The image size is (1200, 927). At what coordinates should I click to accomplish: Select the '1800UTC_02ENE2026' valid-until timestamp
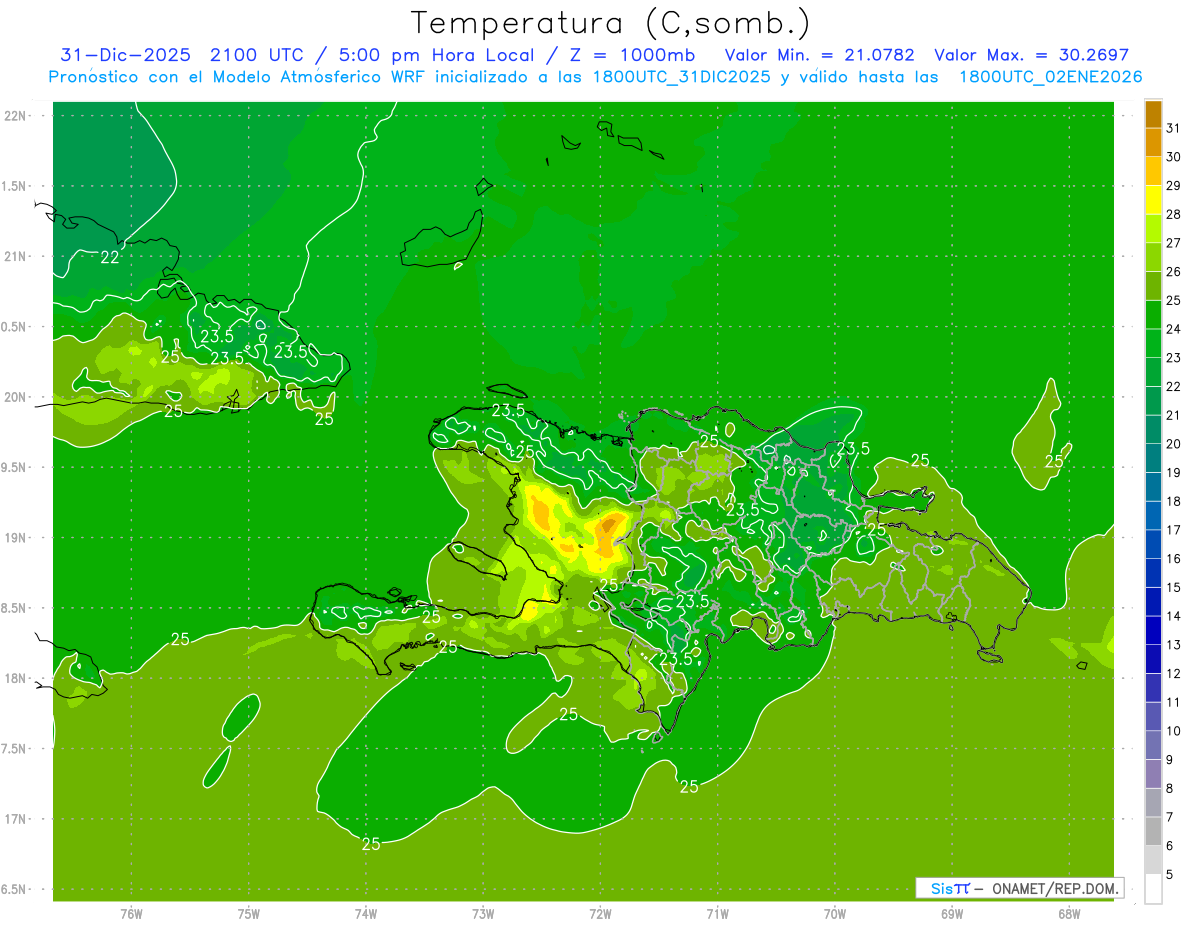click(1050, 77)
